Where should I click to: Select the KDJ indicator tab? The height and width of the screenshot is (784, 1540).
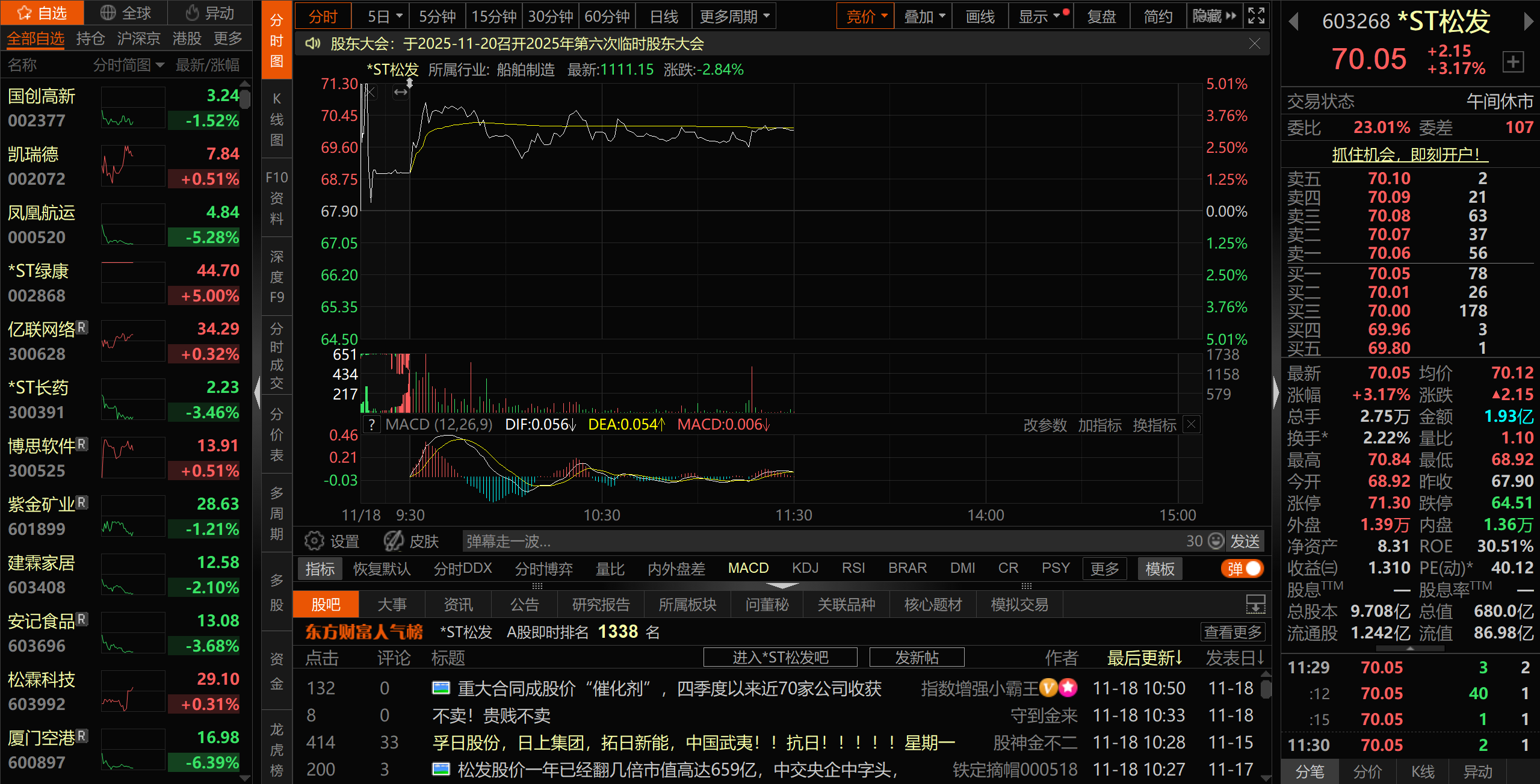805,569
